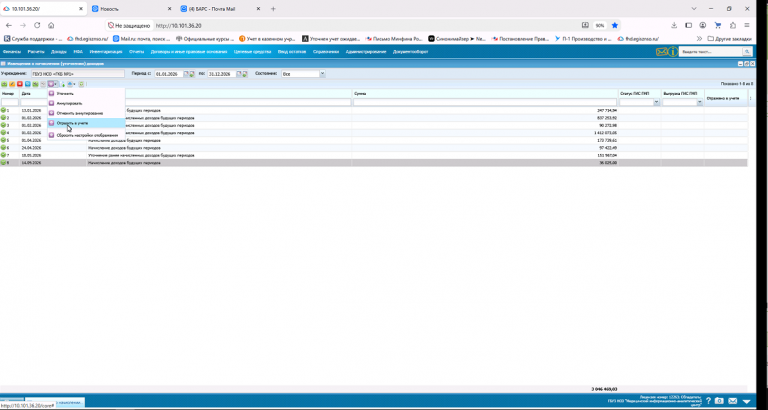The width and height of the screenshot is (768, 410).
Task: Open the Другие закладки bookmarks folder
Action: coord(729,39)
